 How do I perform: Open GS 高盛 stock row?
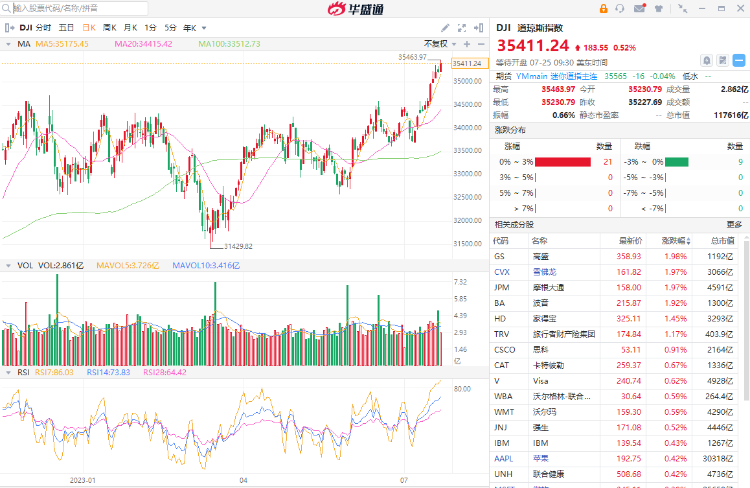[x=615, y=256]
